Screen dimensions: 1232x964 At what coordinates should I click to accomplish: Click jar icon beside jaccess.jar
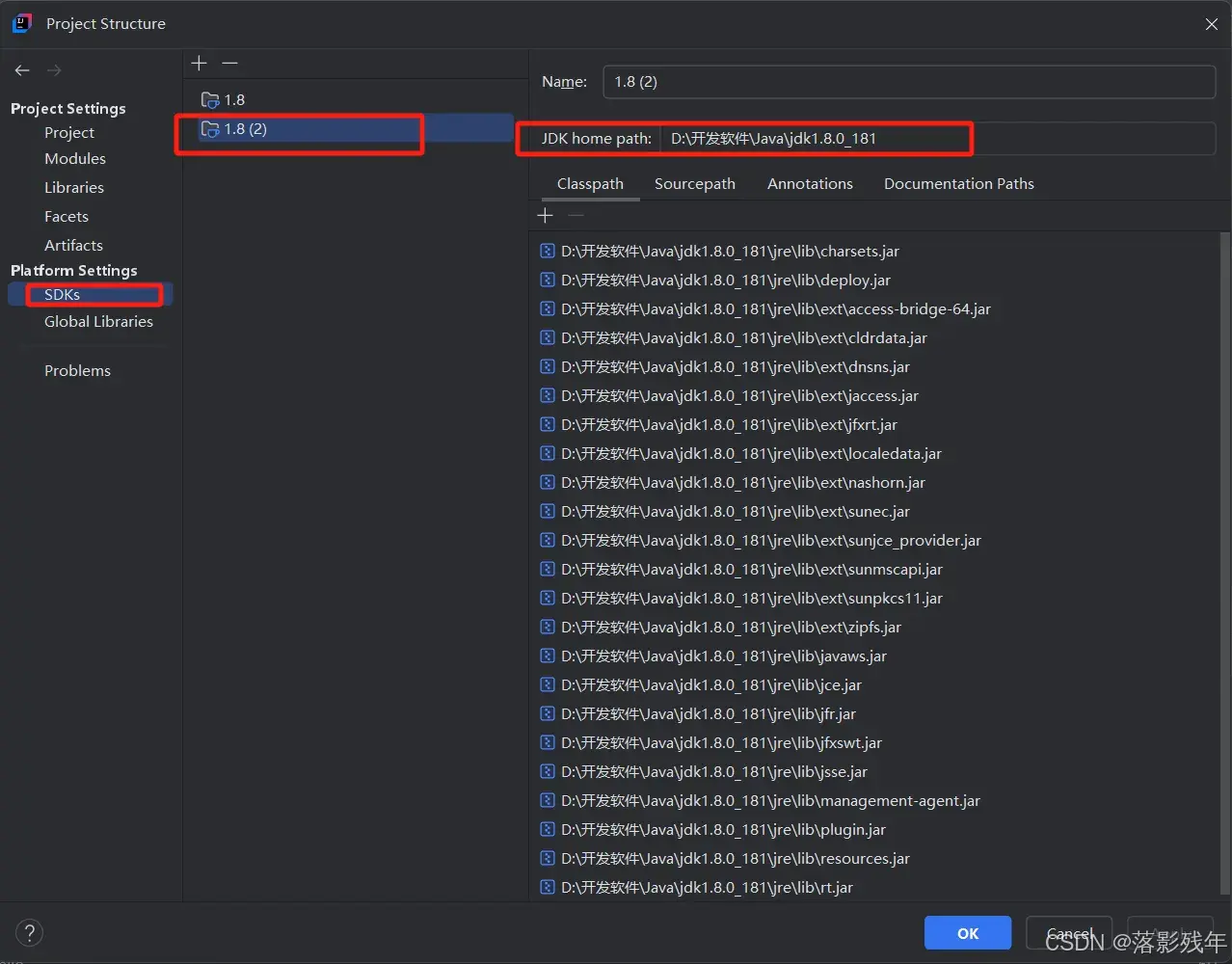coord(547,396)
